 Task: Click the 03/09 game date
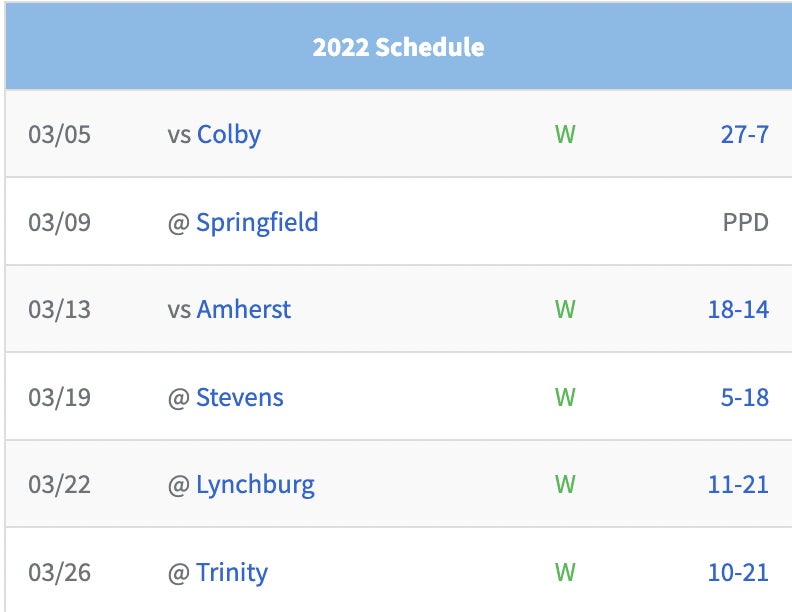coord(59,221)
